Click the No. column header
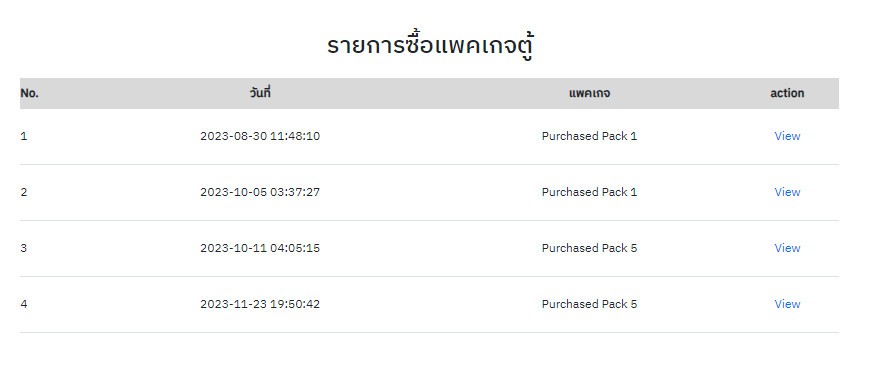The width and height of the screenshot is (878, 392). [29, 93]
